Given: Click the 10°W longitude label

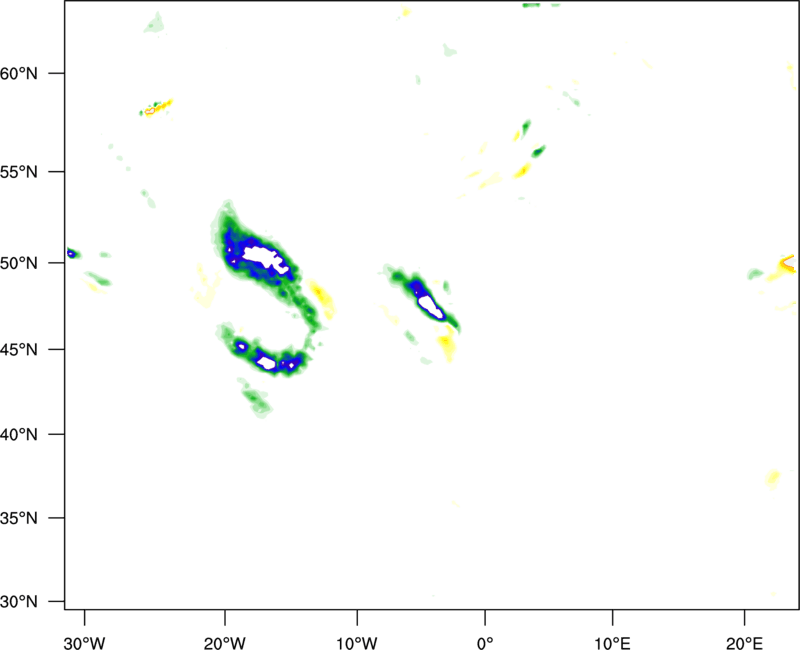Looking at the screenshot, I should 357,643.
